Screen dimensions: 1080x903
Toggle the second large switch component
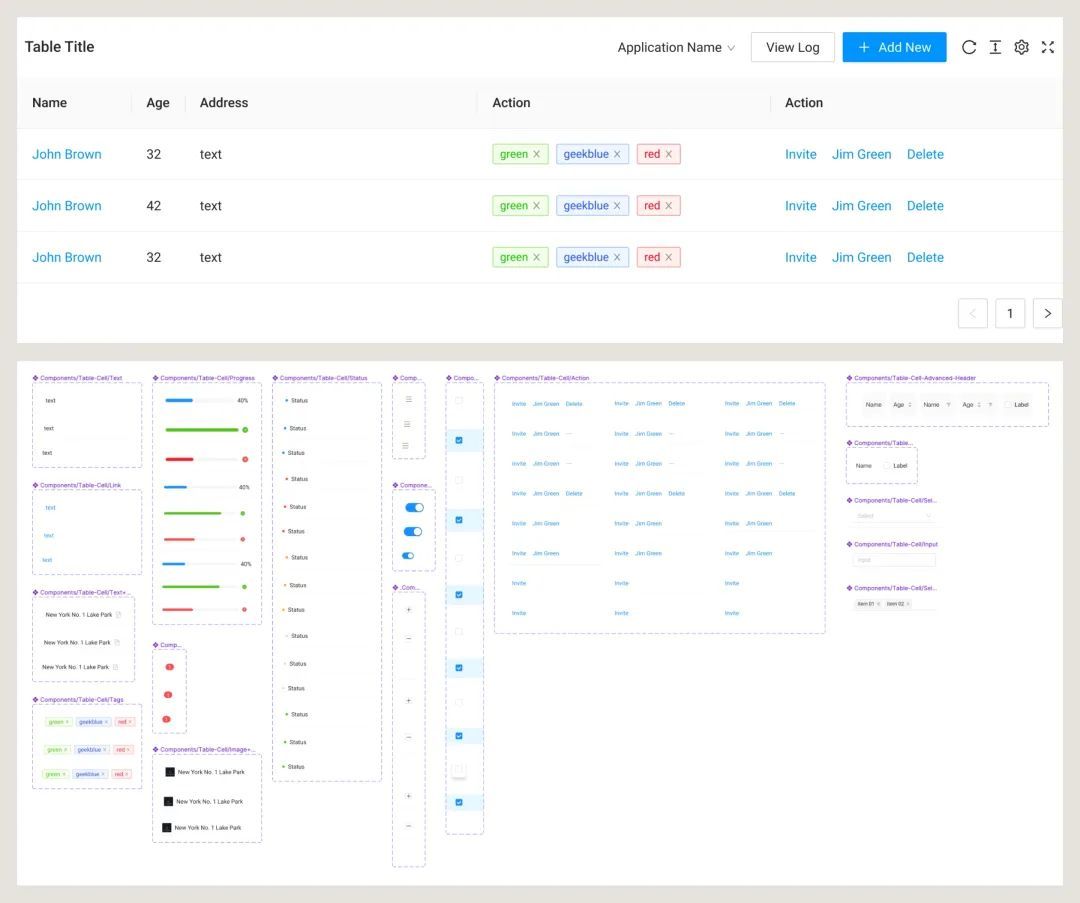[413, 532]
